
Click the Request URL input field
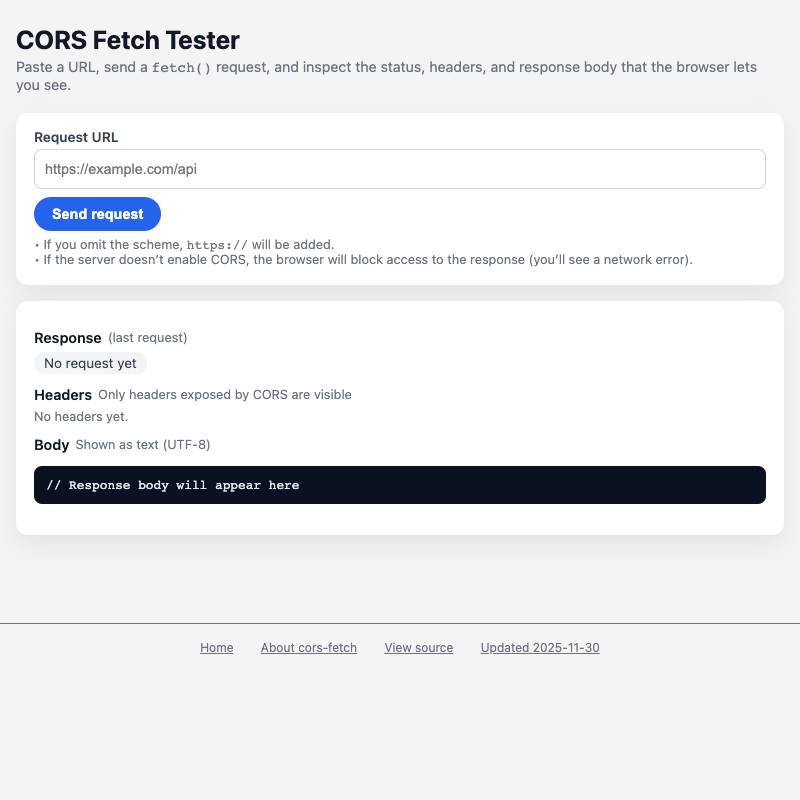400,168
